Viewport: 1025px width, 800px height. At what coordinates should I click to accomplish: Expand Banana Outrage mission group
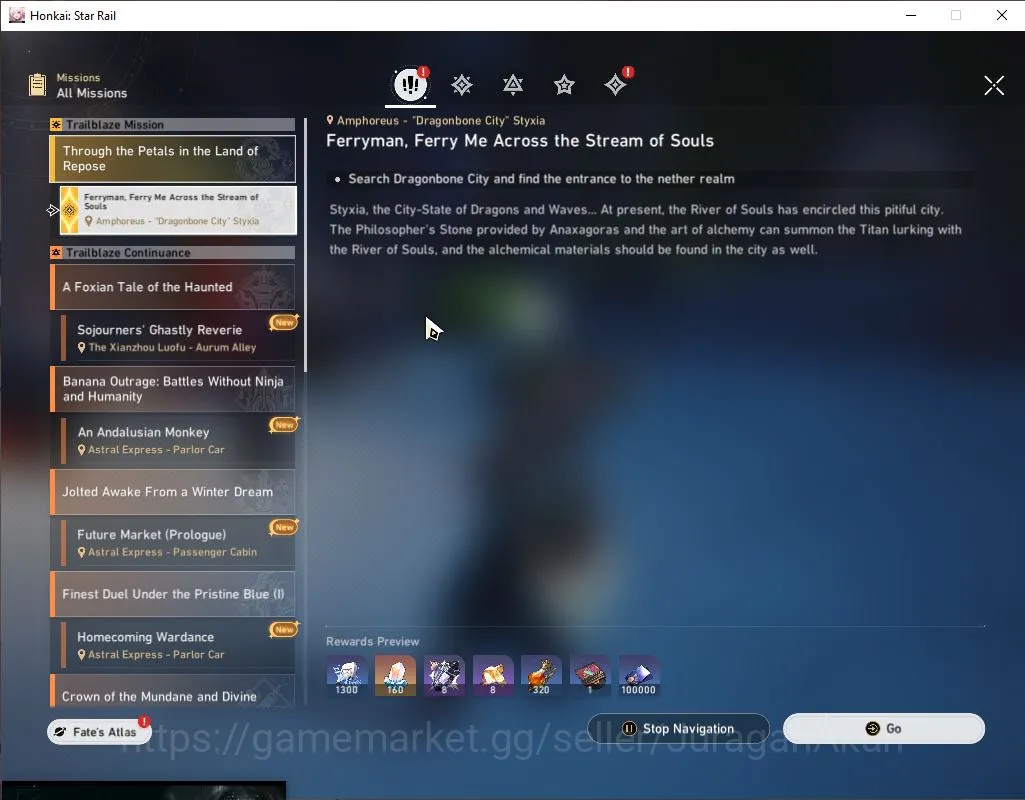pos(173,389)
